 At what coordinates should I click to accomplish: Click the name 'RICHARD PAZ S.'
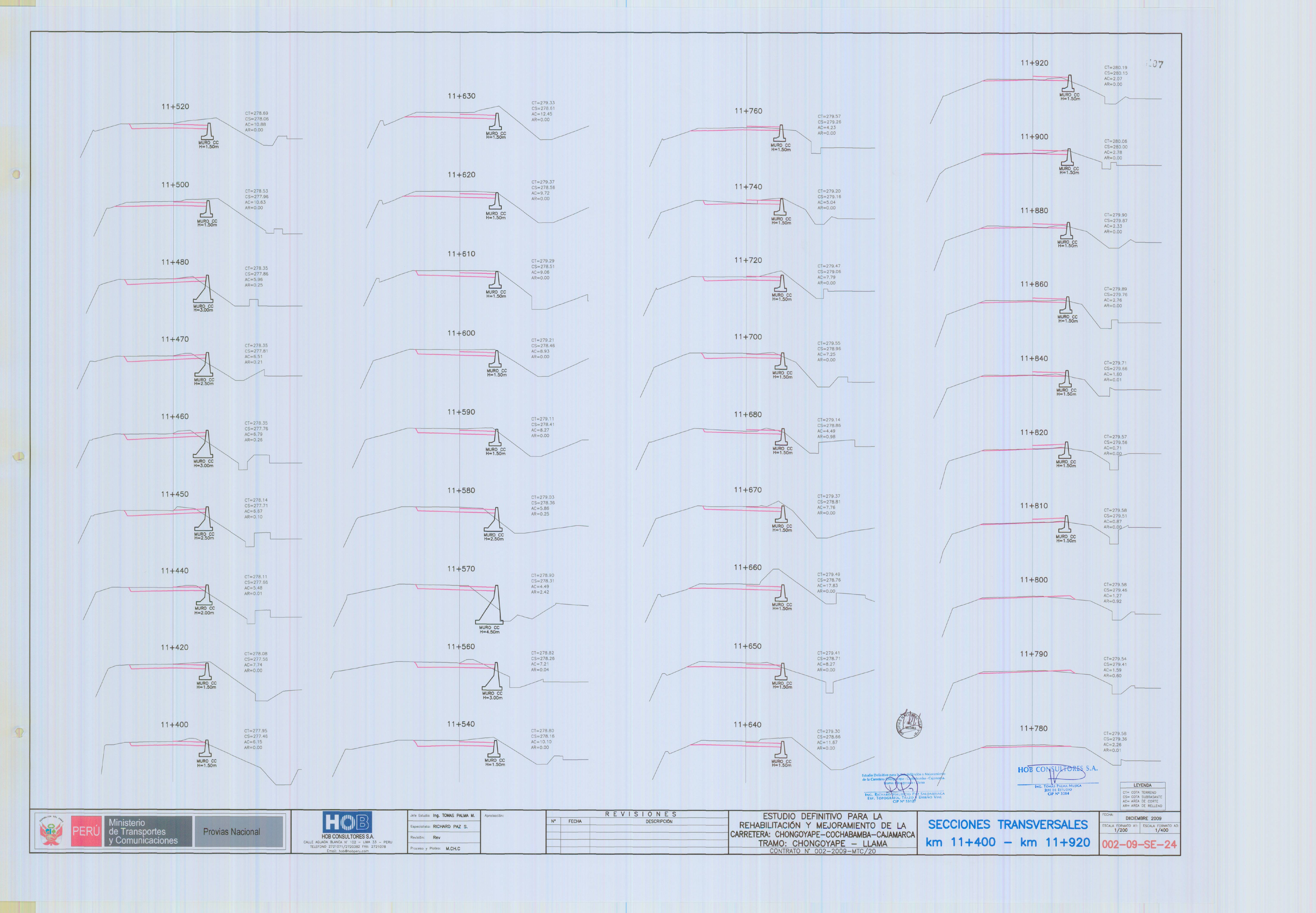tap(450, 827)
